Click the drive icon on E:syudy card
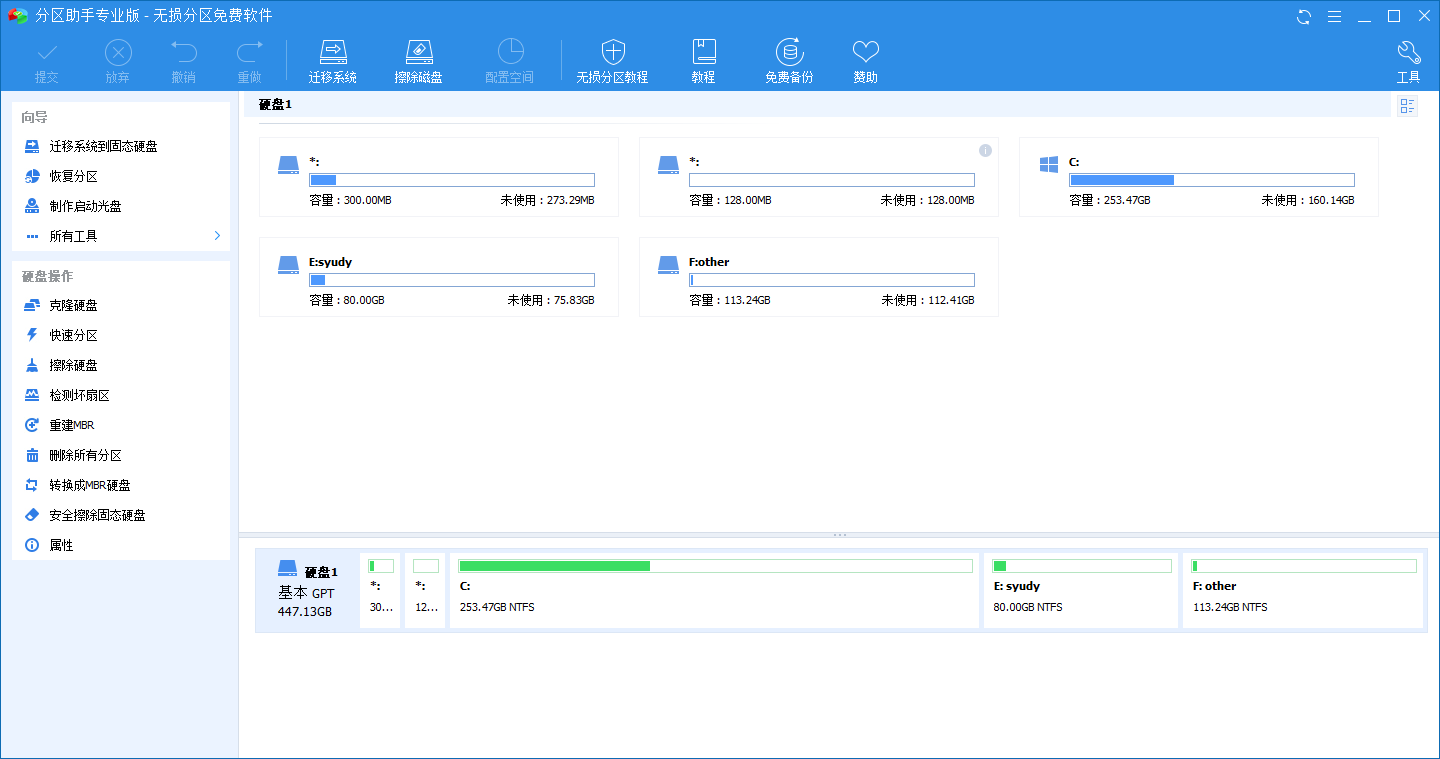The image size is (1440, 759). 289,265
